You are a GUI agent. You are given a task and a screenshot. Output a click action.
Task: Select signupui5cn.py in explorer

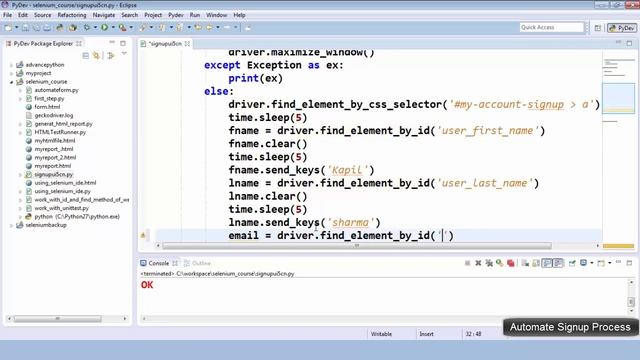point(53,174)
